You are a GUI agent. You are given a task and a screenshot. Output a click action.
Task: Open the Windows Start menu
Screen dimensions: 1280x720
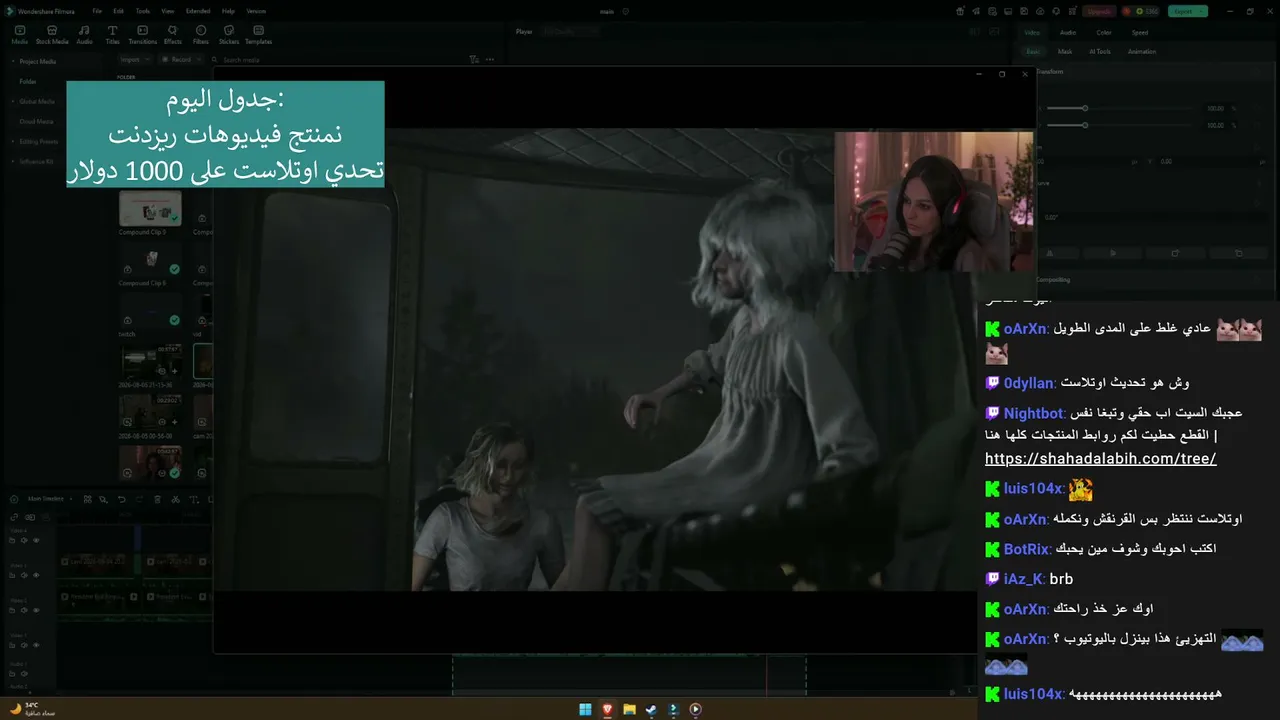point(585,710)
